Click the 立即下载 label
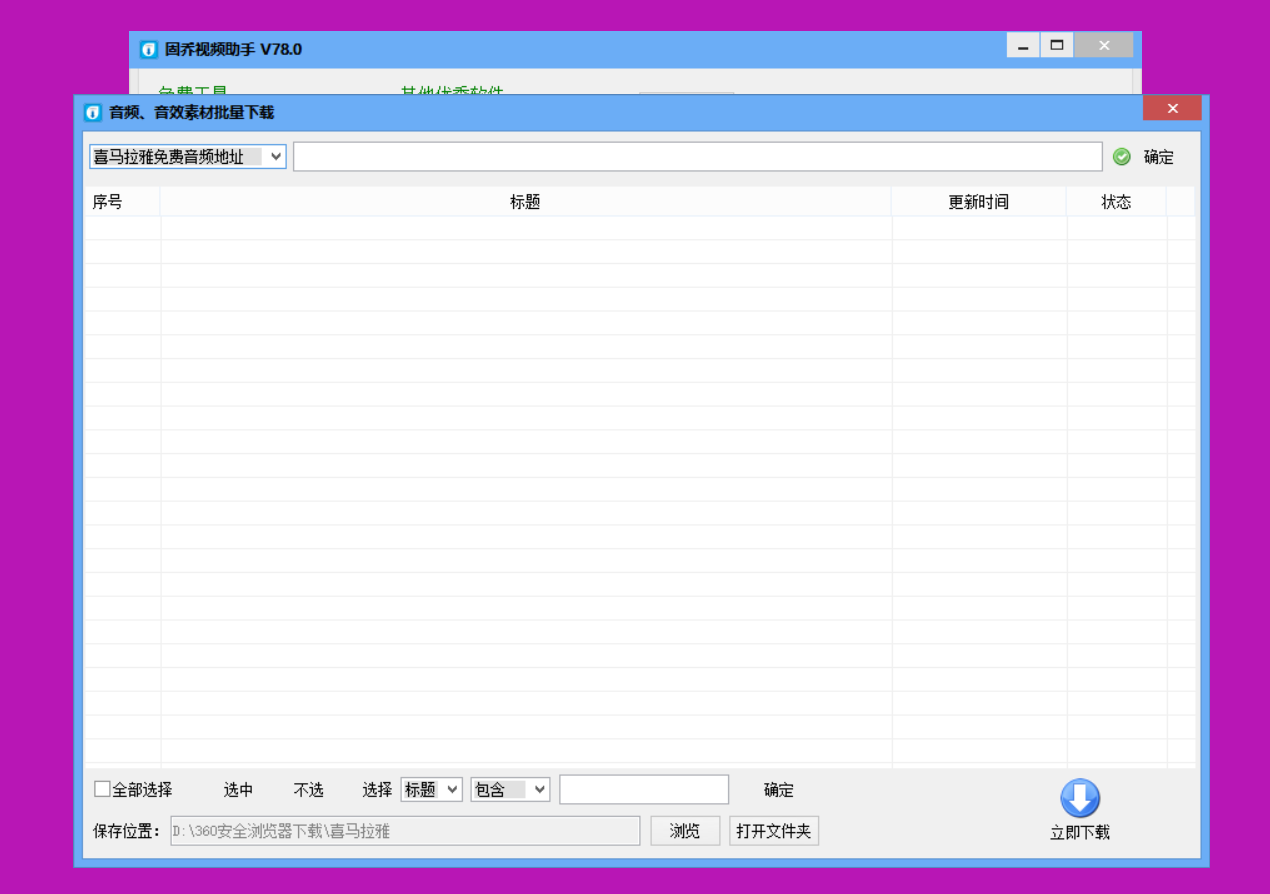The height and width of the screenshot is (894, 1270). [x=1080, y=833]
